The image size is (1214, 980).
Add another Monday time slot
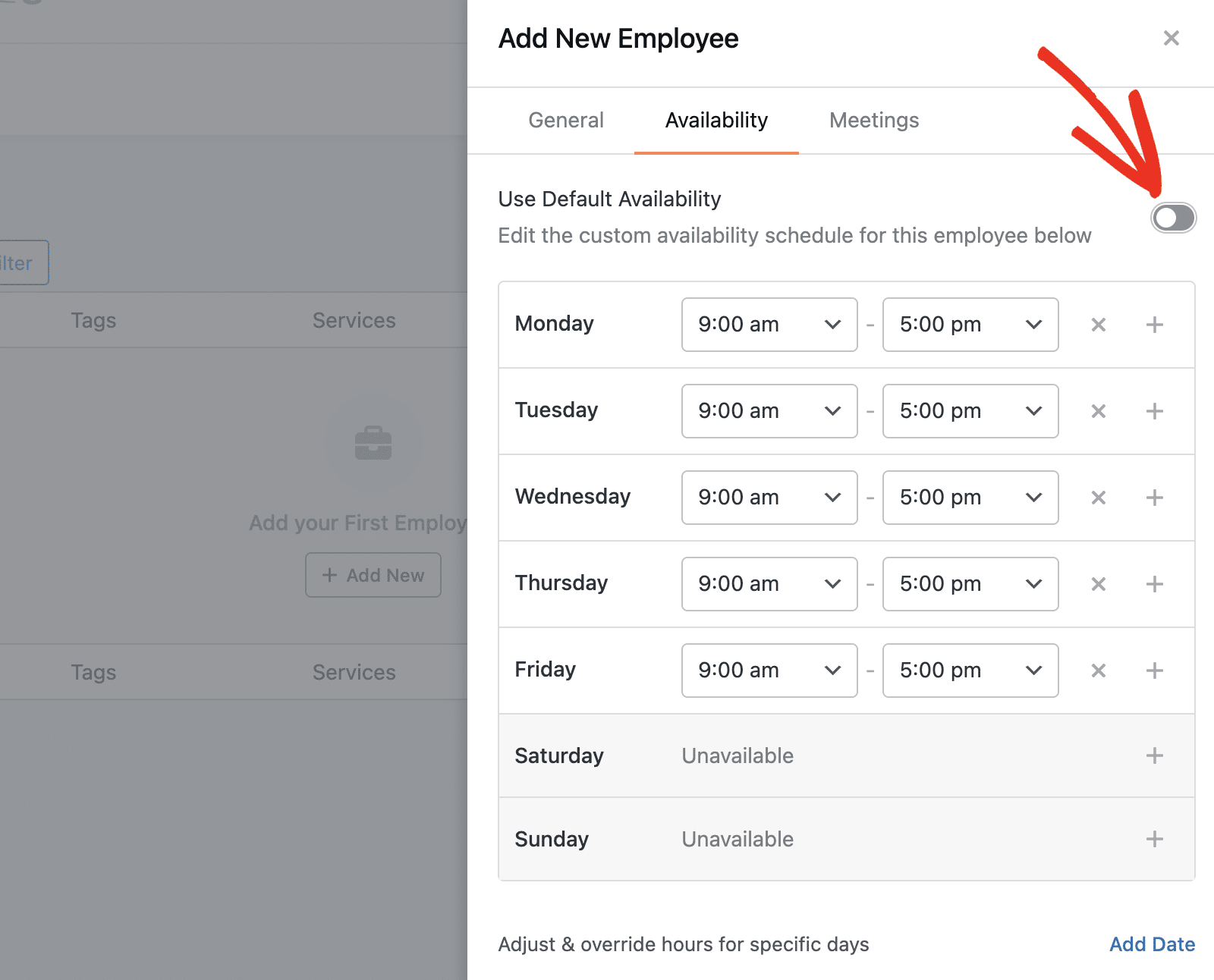coord(1154,325)
